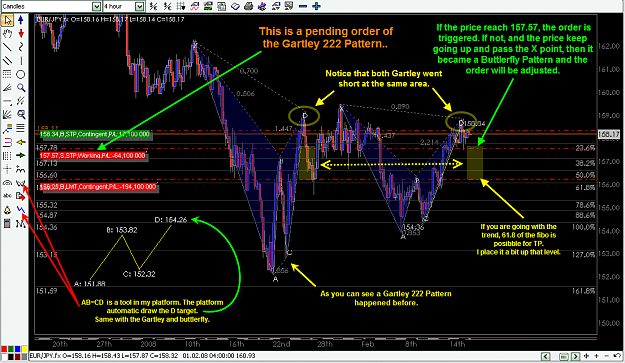Select the arrow pointer tool

pyautogui.click(x=7, y=20)
